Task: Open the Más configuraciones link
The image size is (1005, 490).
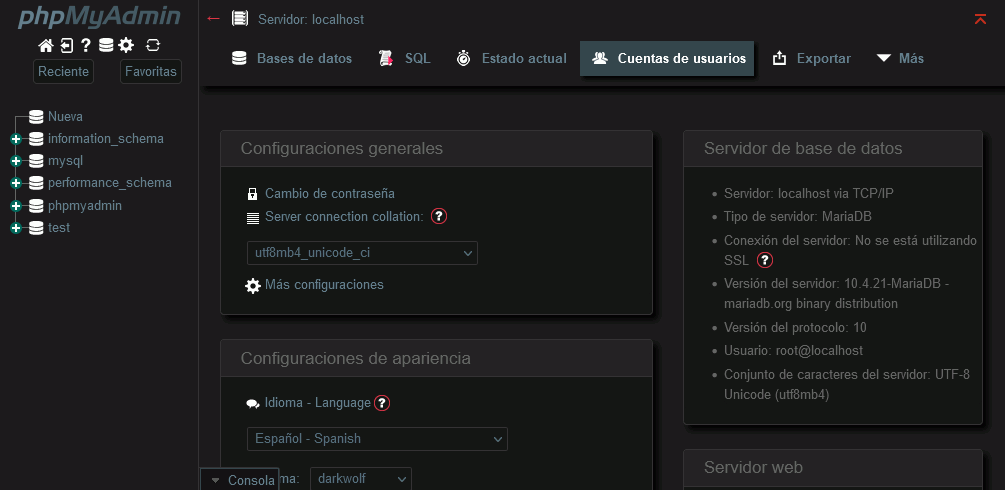Action: [324, 284]
